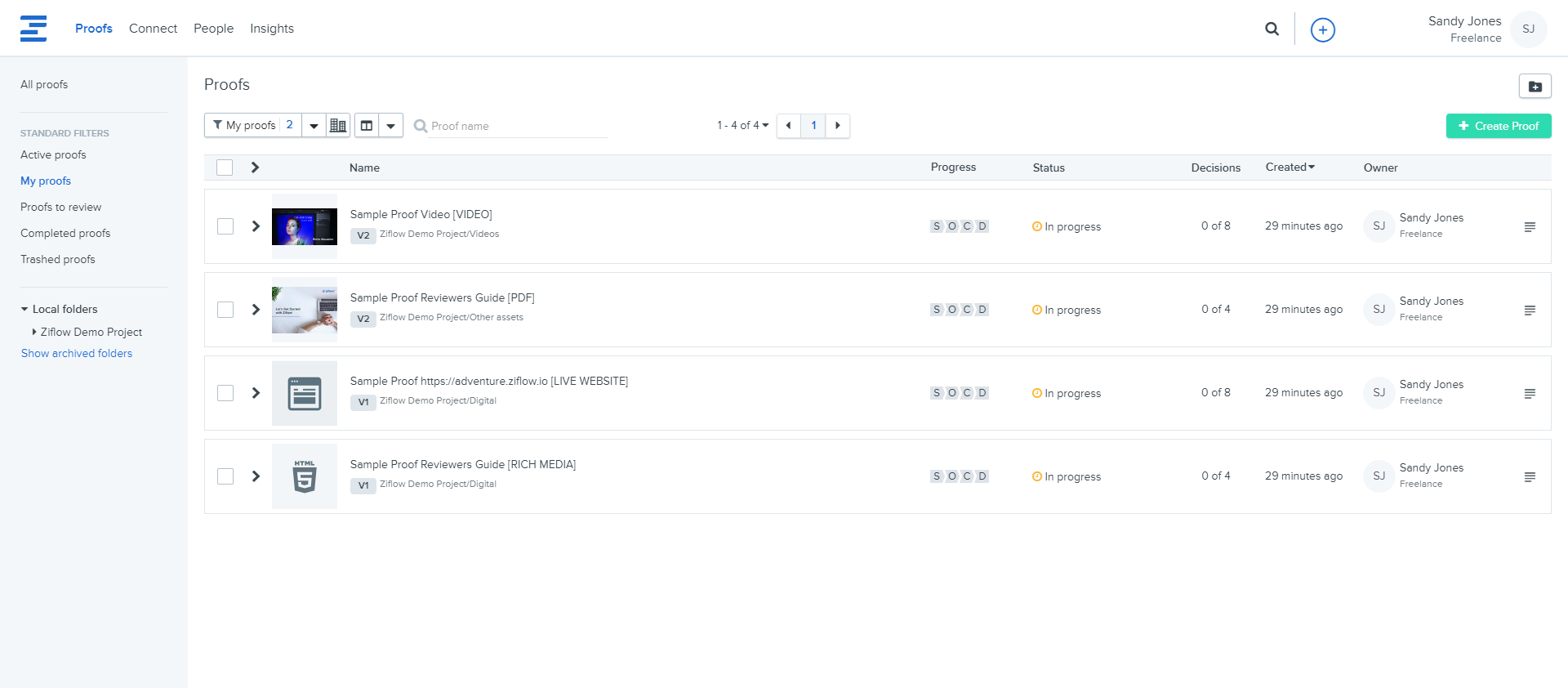Select the Sample Proof Video checkbox
1568x688 pixels.
tap(225, 226)
